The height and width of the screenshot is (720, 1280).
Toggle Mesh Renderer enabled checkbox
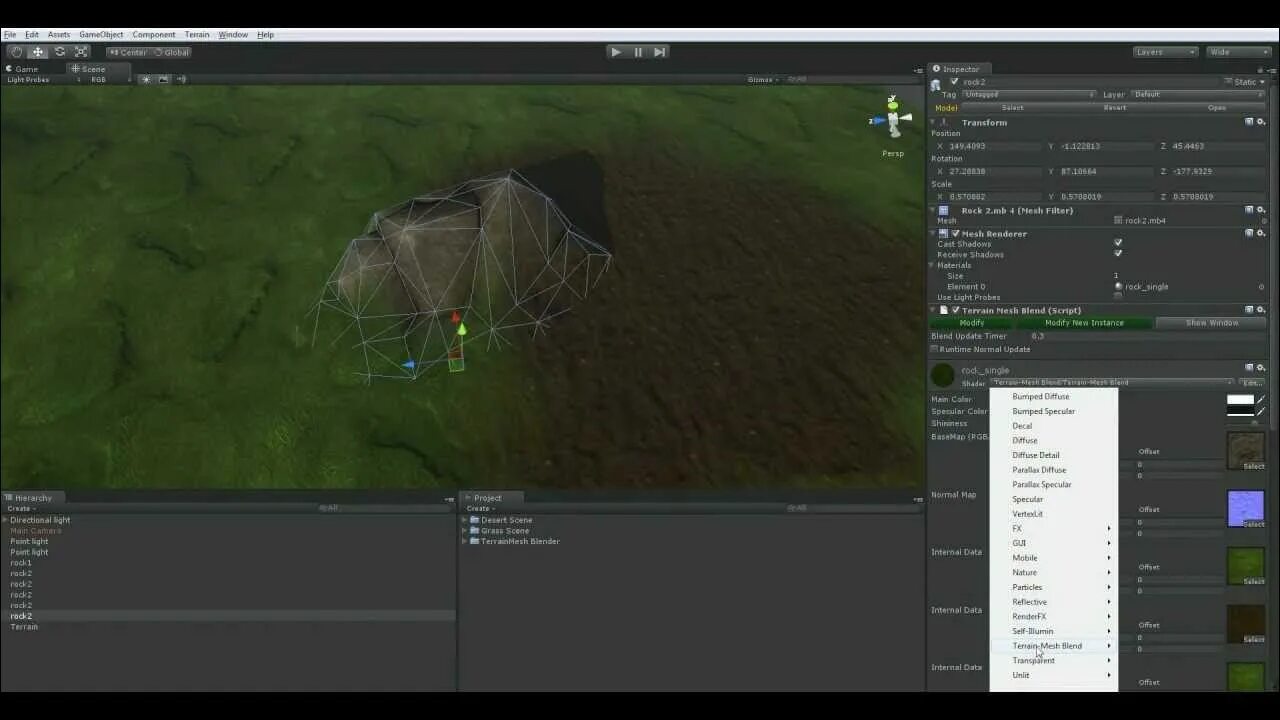[955, 233]
